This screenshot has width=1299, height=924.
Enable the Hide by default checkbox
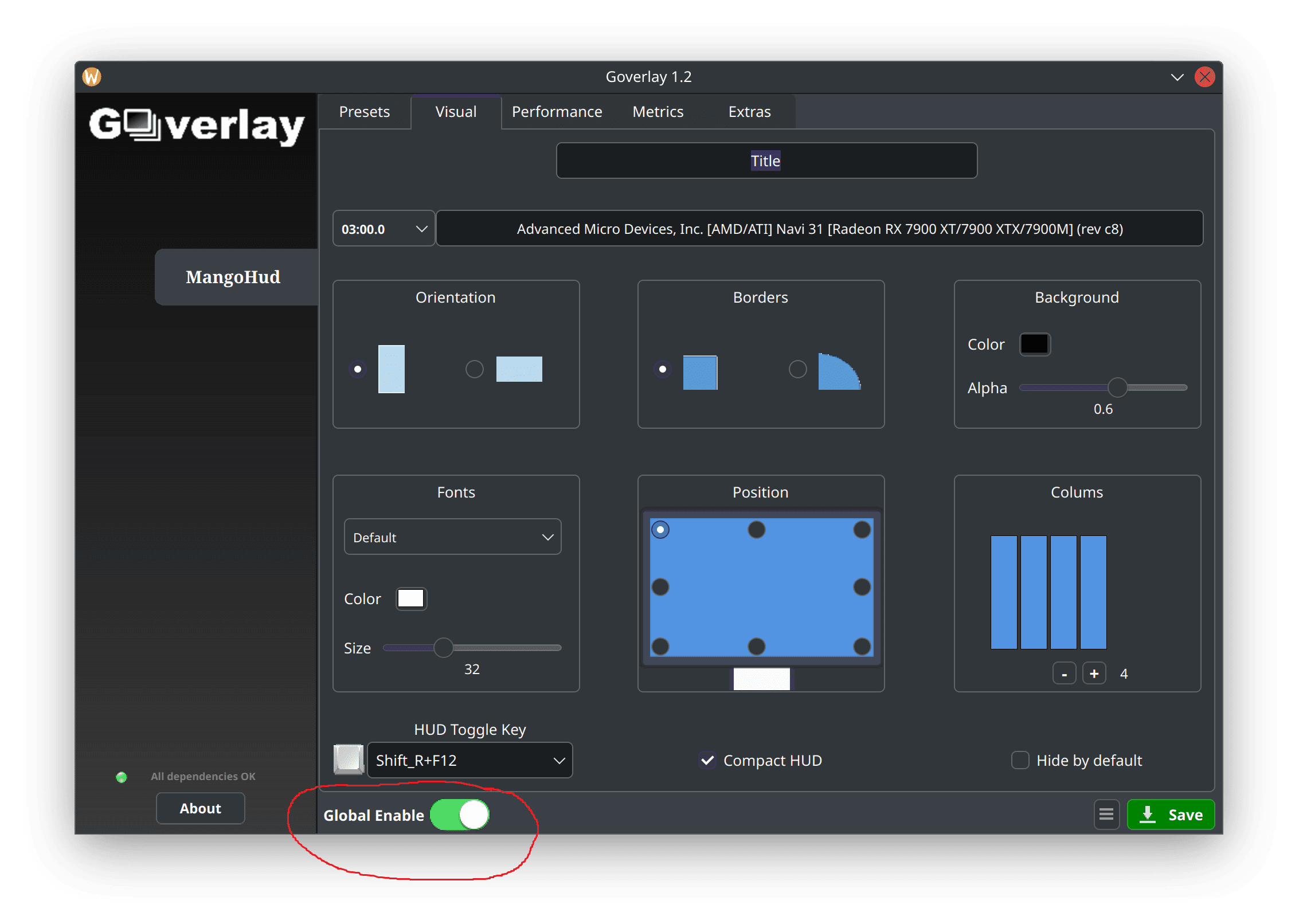tap(1020, 760)
